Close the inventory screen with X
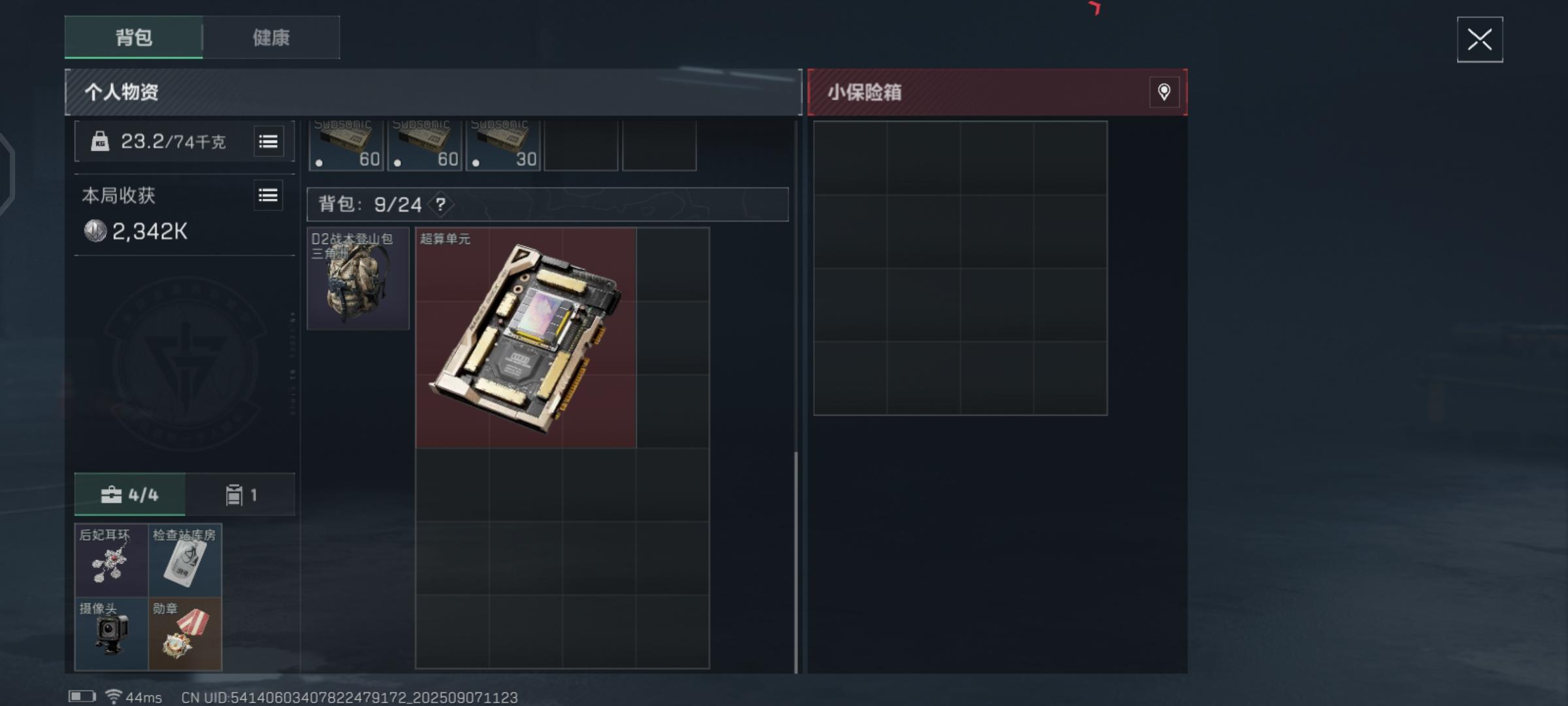Screen dimensions: 1568x706 click(x=1480, y=40)
